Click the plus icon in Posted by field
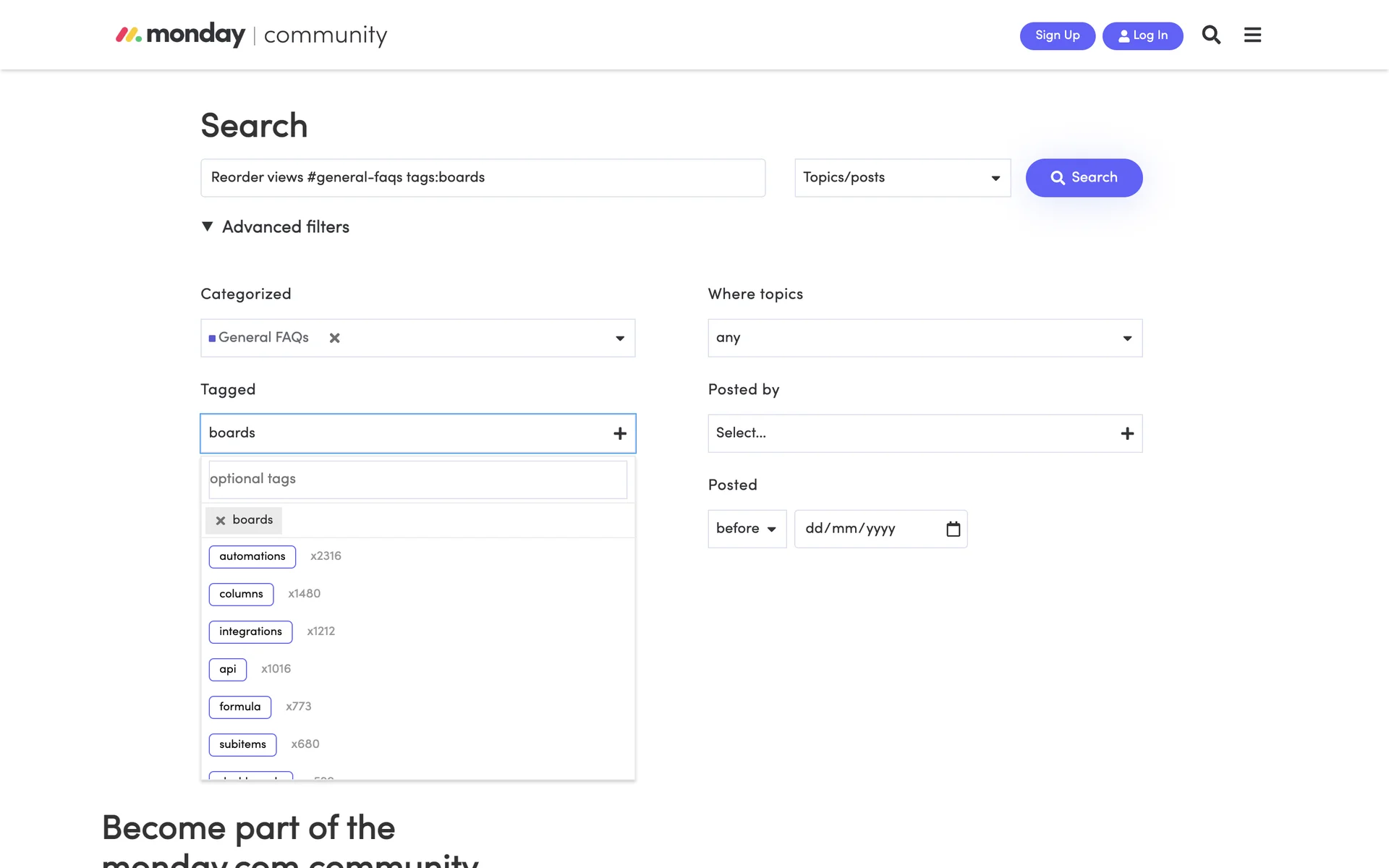The width and height of the screenshot is (1389, 868). click(x=1126, y=433)
